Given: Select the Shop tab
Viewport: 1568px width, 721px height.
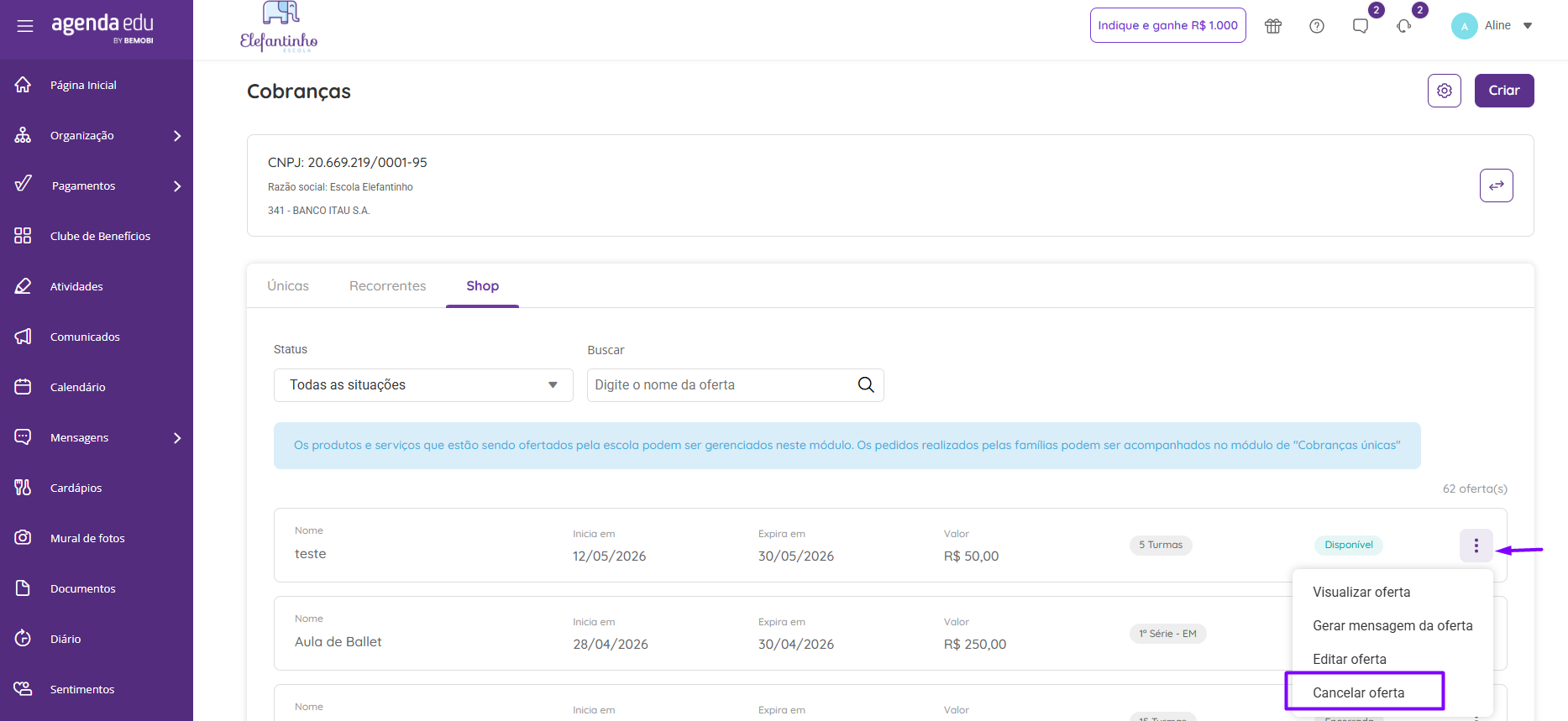Looking at the screenshot, I should 483,286.
